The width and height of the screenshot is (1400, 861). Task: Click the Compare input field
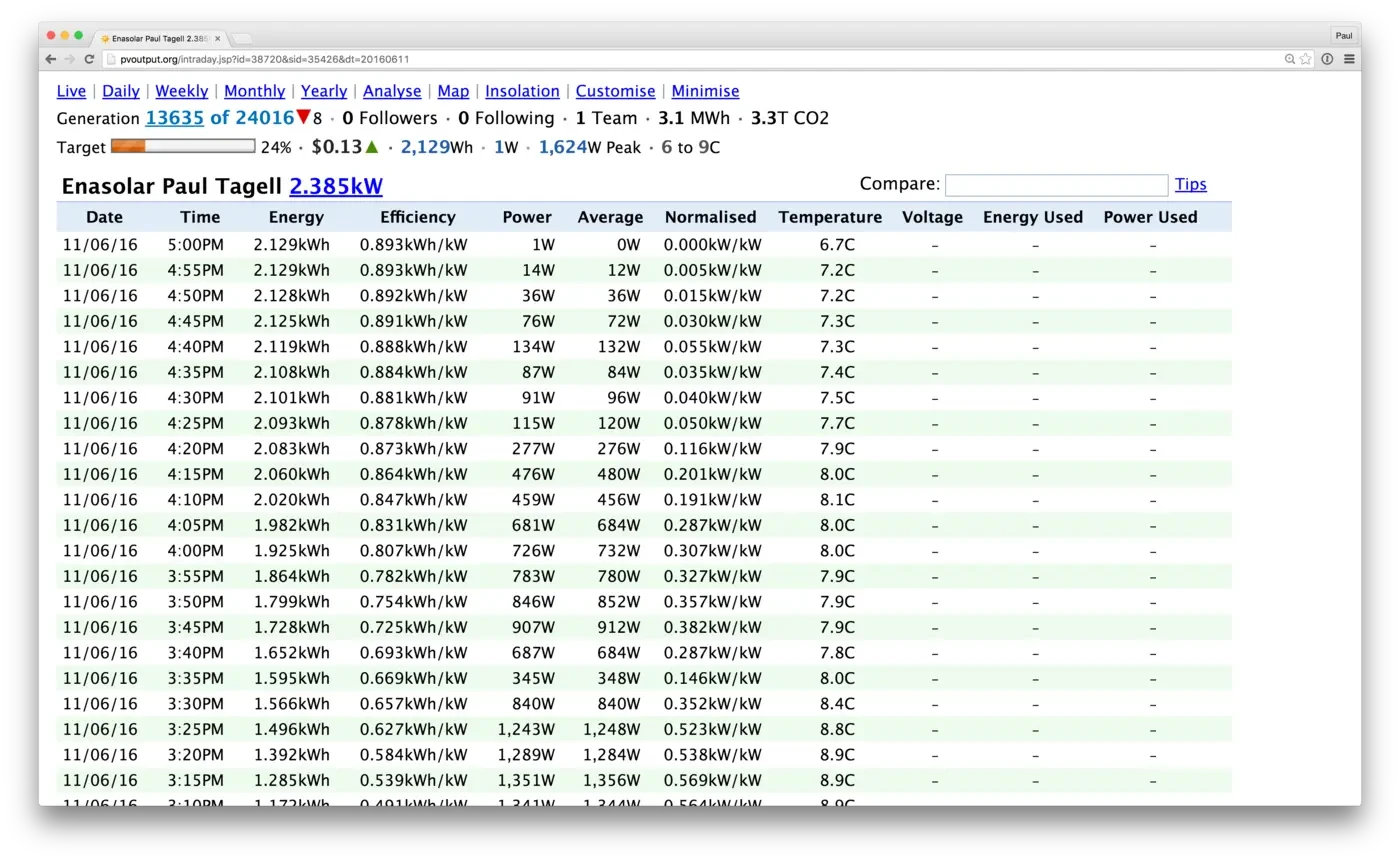click(x=1057, y=185)
